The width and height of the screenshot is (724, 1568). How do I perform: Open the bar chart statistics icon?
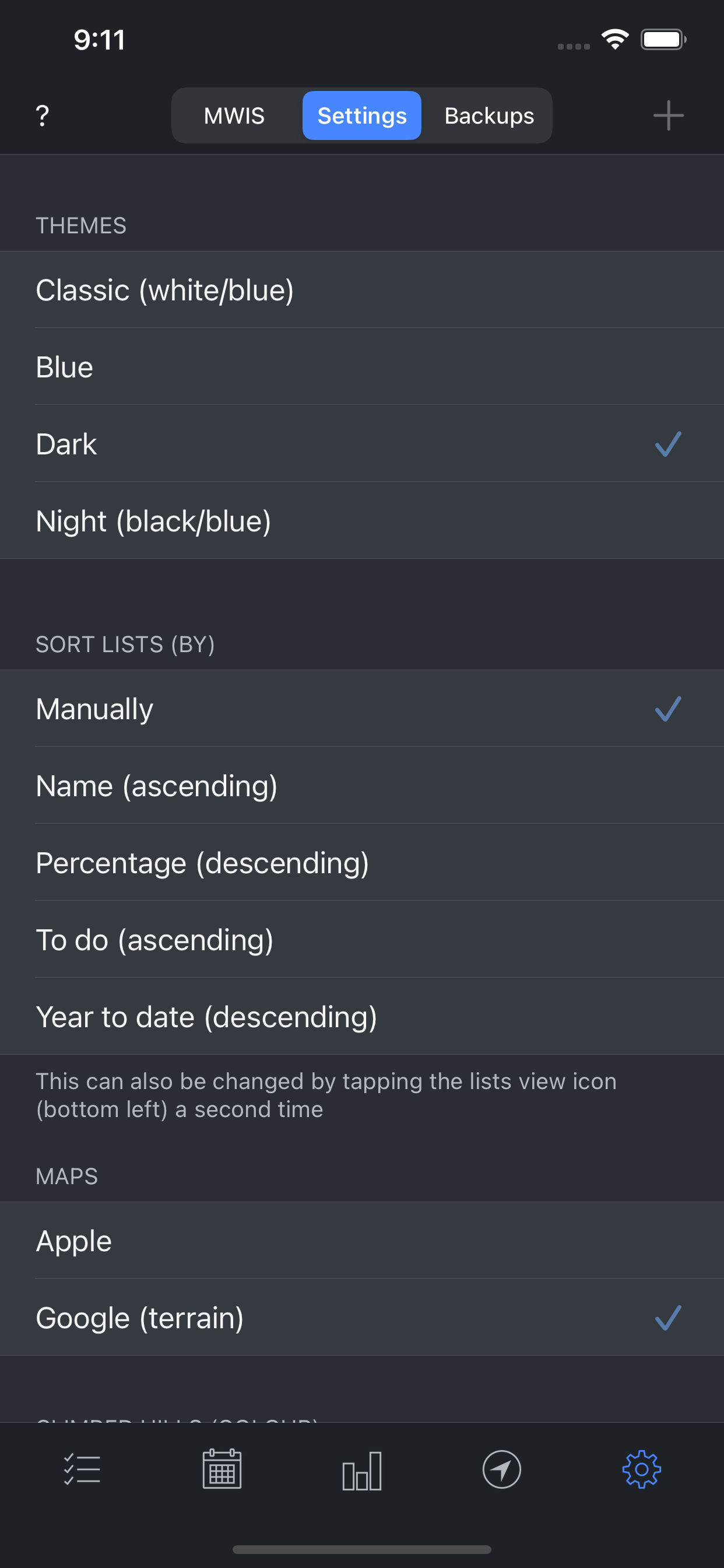[x=362, y=1471]
